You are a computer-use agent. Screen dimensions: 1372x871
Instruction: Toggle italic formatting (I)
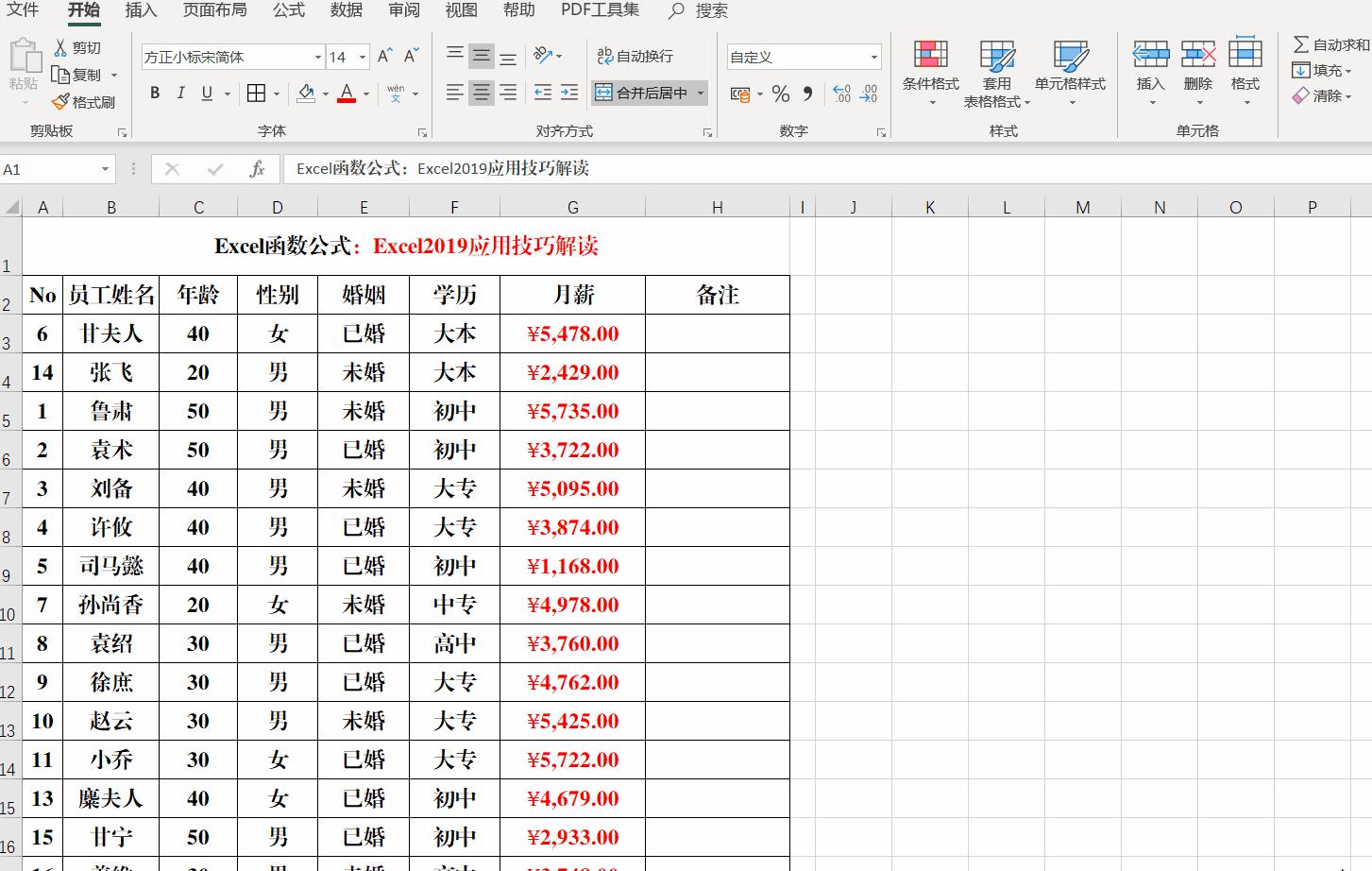point(180,93)
